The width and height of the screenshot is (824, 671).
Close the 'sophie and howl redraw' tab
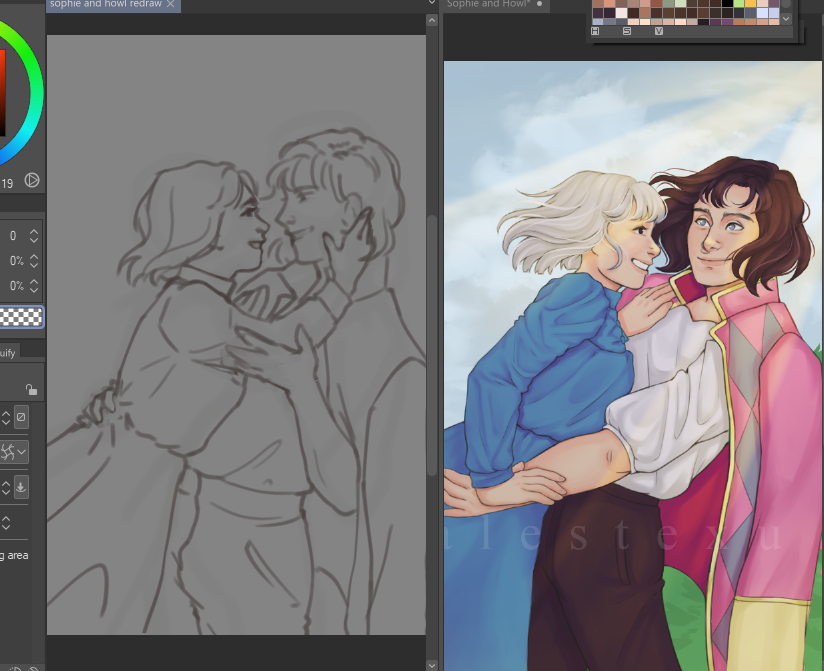tap(170, 4)
